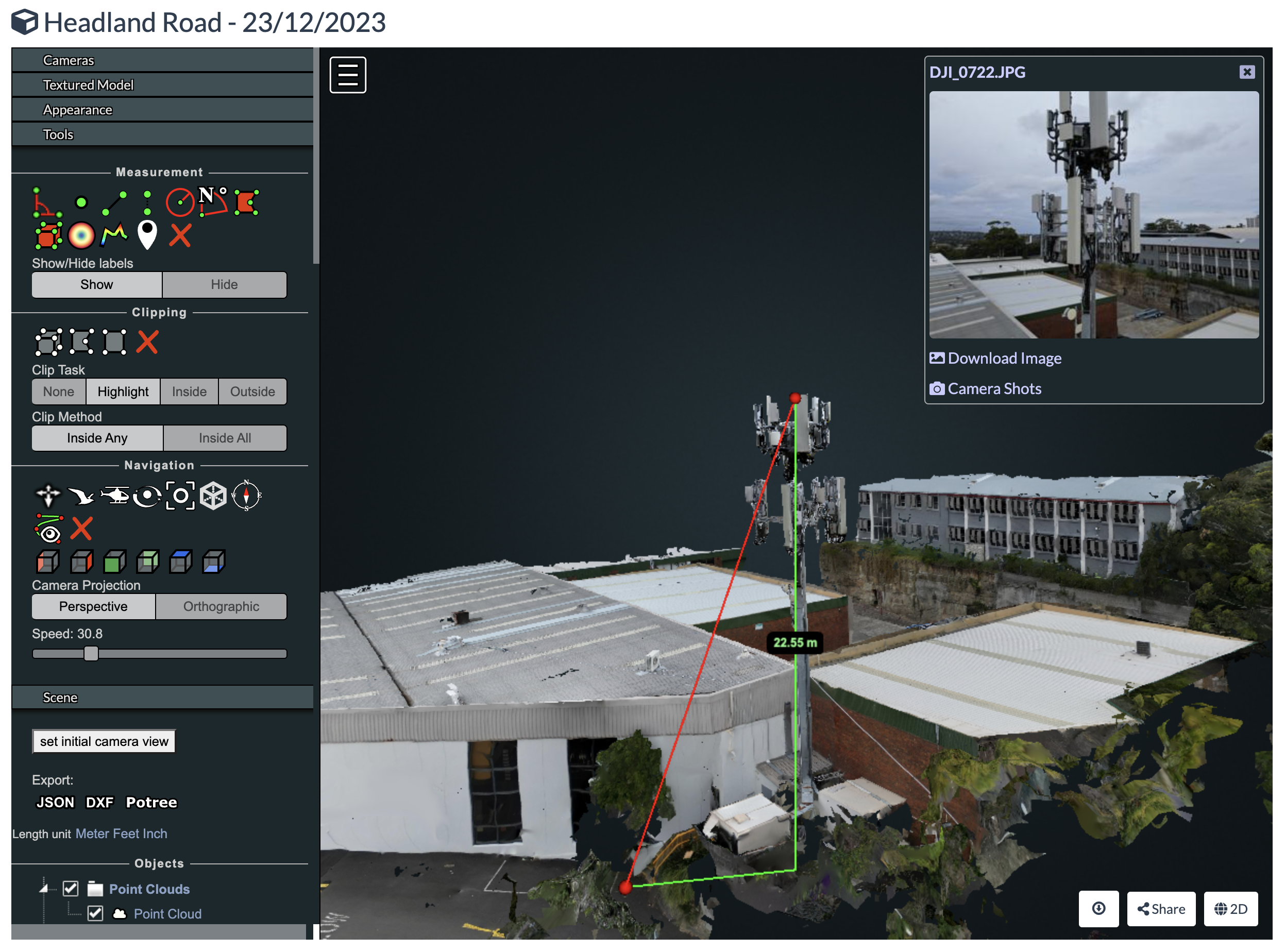Adjust the Speed slider handle

pyautogui.click(x=91, y=654)
